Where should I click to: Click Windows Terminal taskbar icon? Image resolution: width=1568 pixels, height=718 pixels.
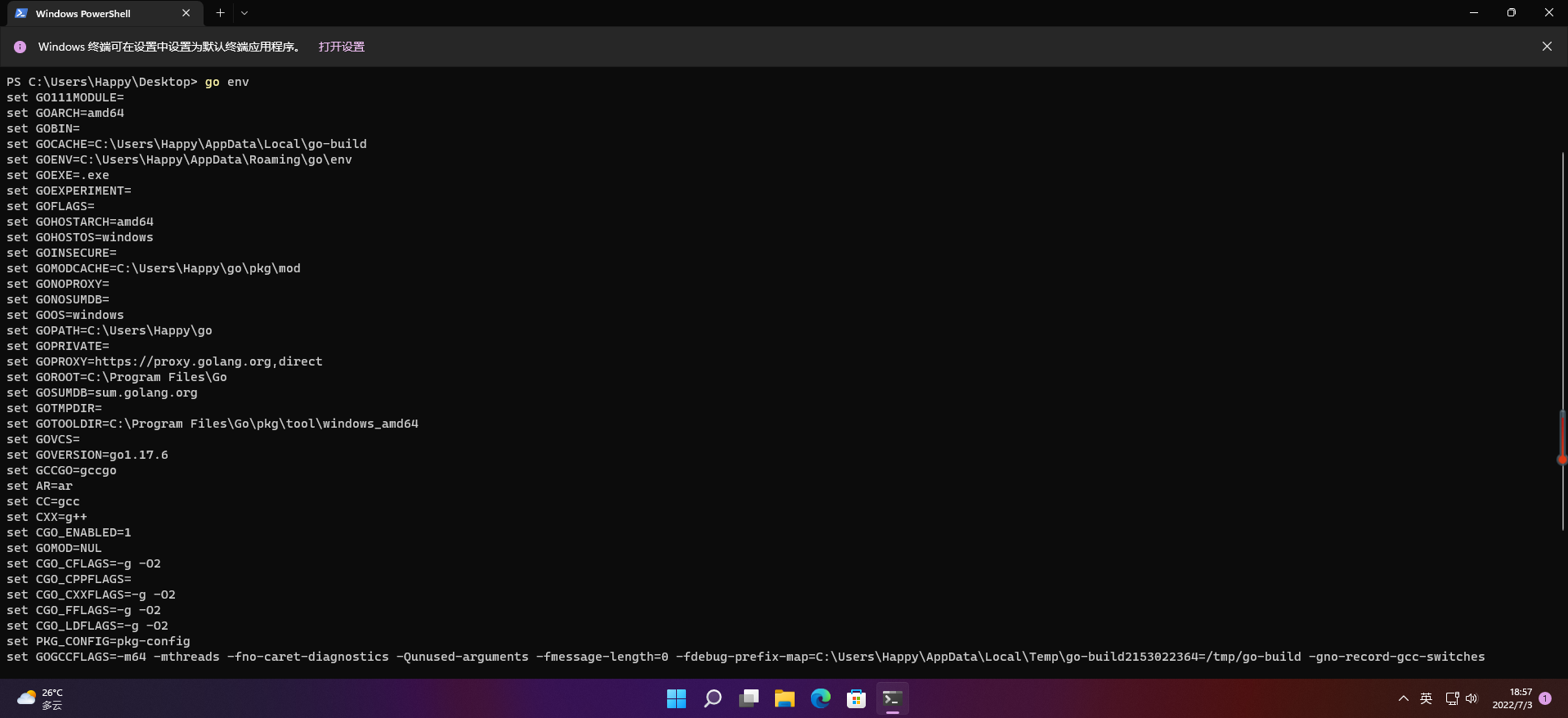892,698
